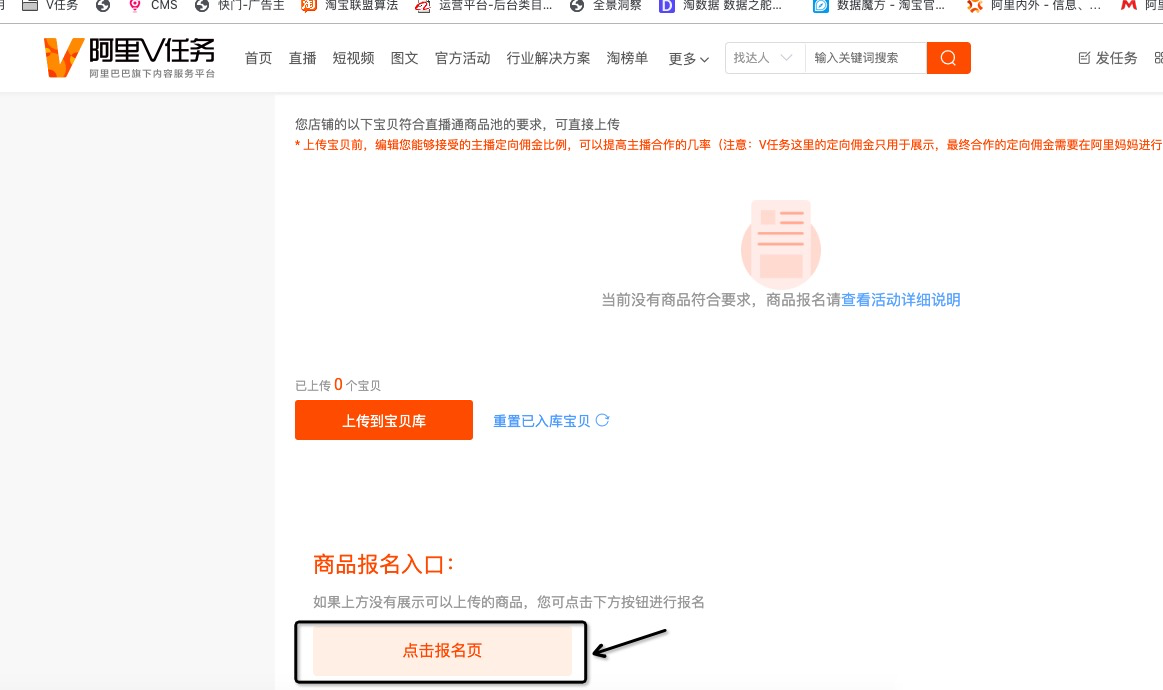This screenshot has height=690, width=1163.
Task: Open the CMS bookmark
Action: pyautogui.click(x=155, y=7)
